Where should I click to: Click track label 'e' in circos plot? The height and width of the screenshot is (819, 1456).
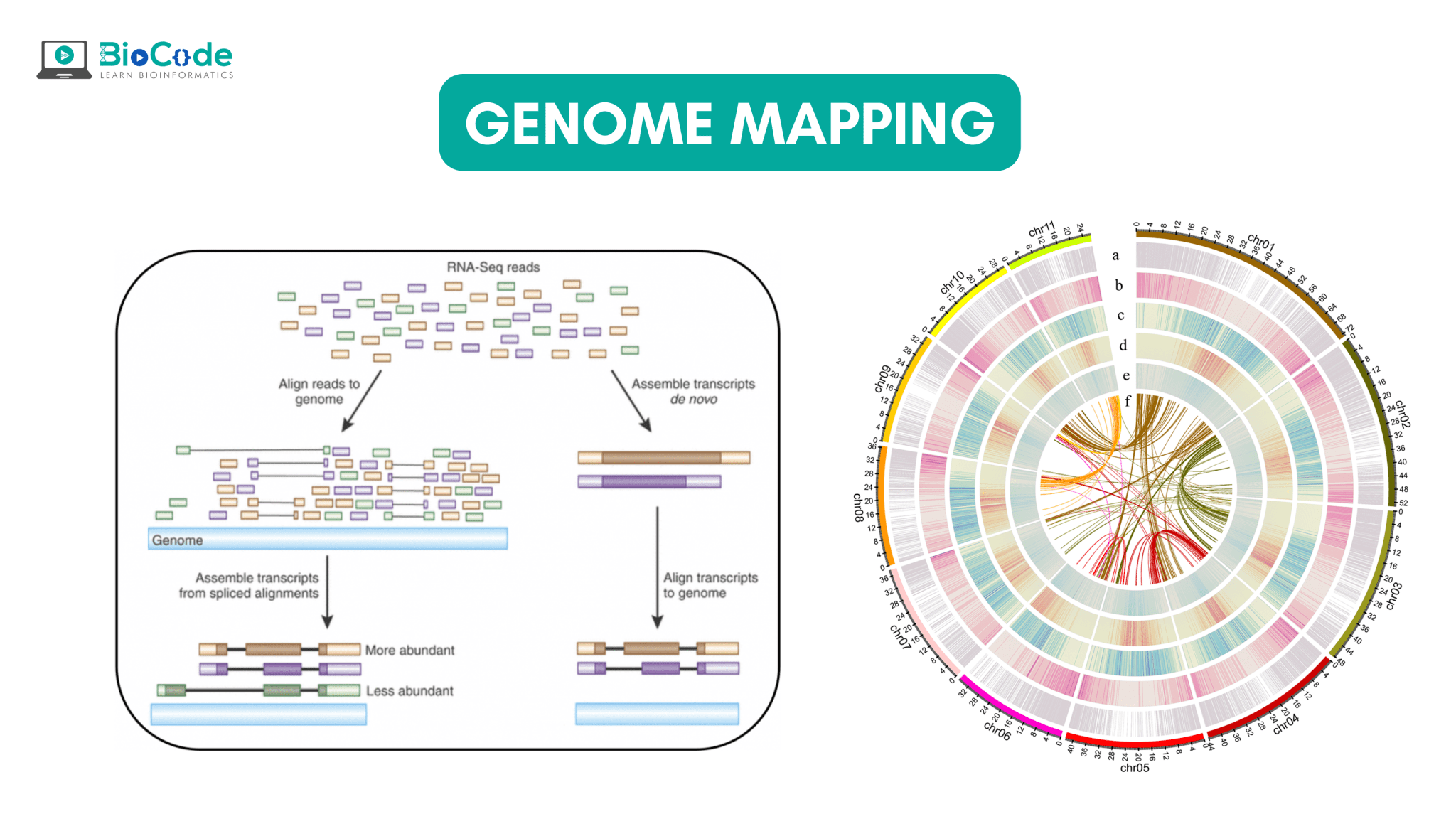pos(1126,375)
